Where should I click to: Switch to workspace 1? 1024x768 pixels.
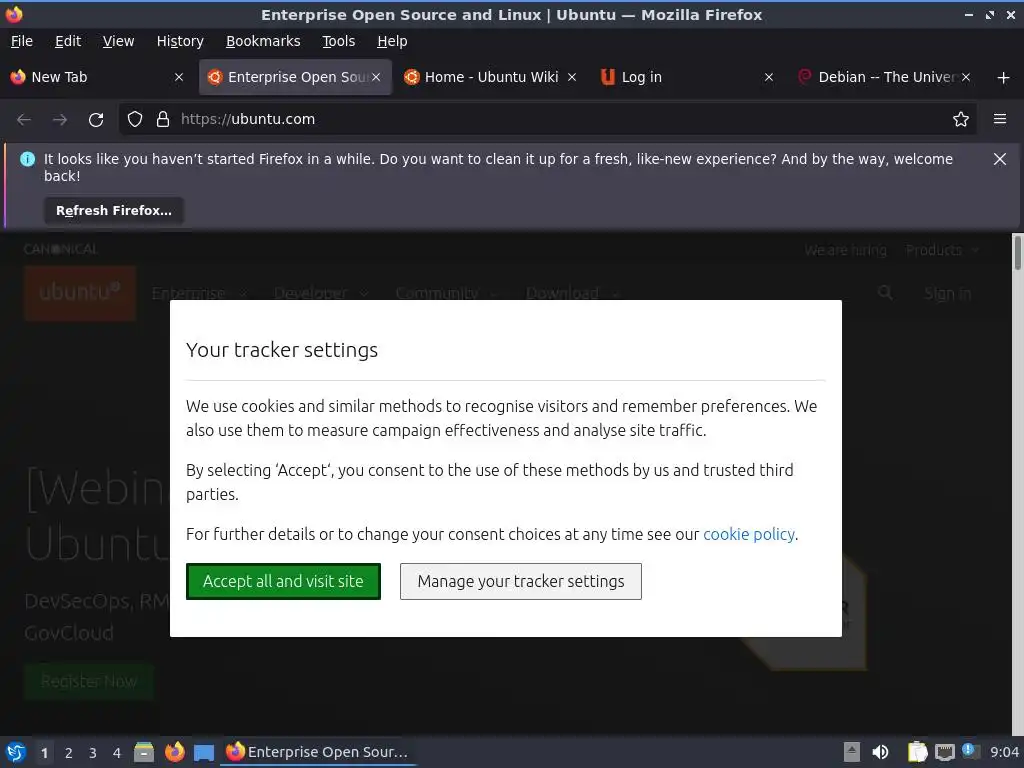coord(44,753)
